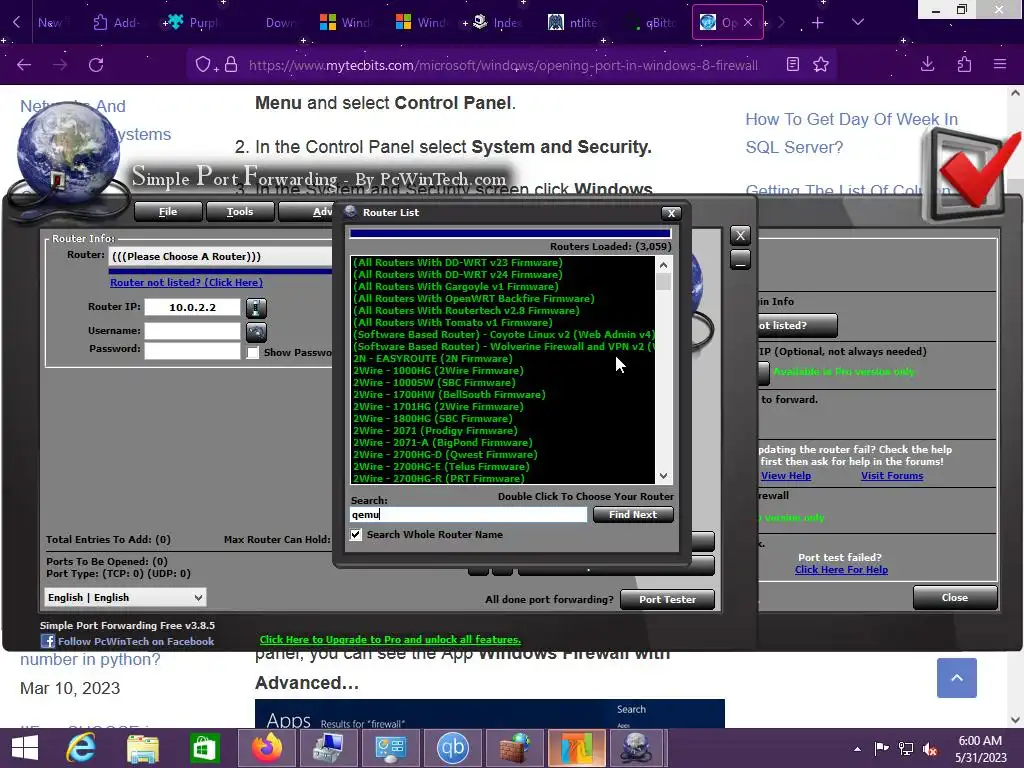The height and width of the screenshot is (768, 1024).
Task: Select All Routers With Tomato v1 entry
Action: (x=453, y=323)
